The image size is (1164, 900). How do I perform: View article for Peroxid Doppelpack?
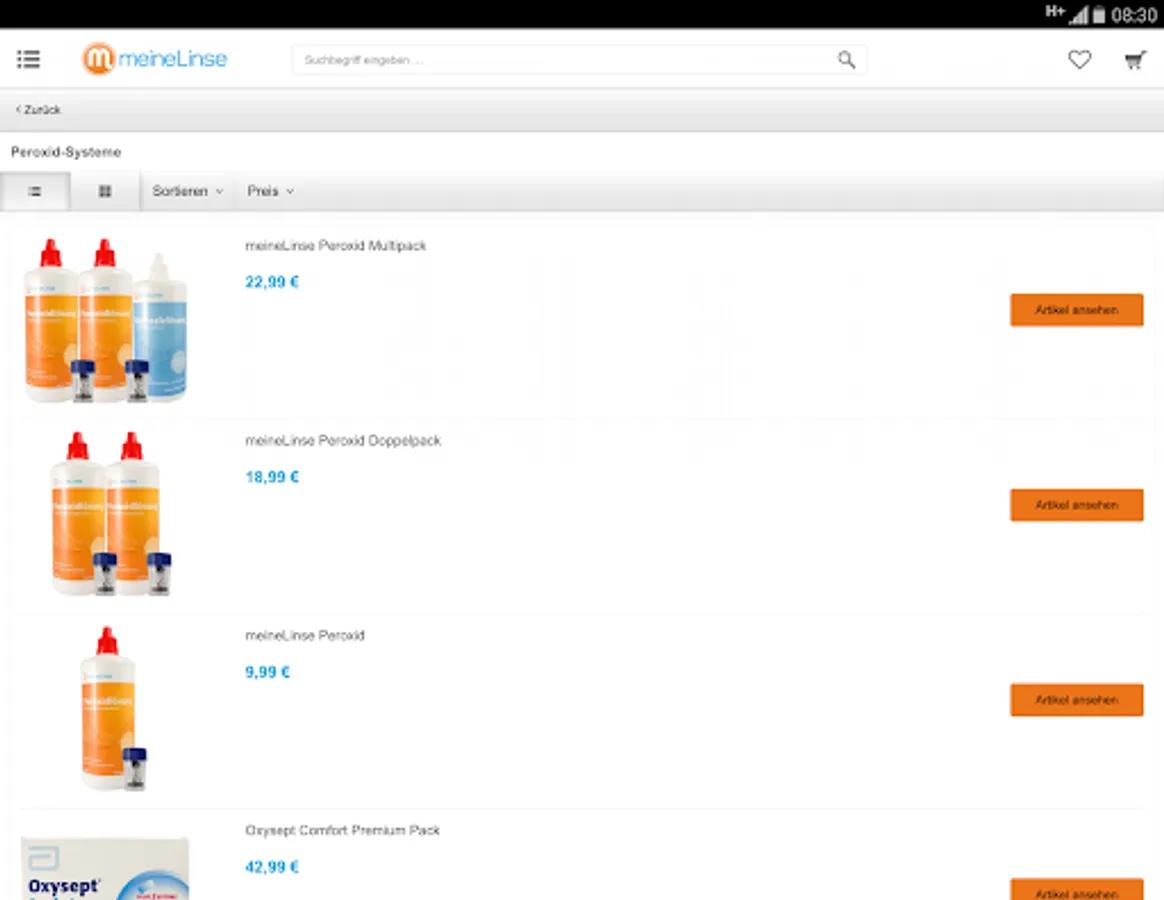coord(1076,505)
